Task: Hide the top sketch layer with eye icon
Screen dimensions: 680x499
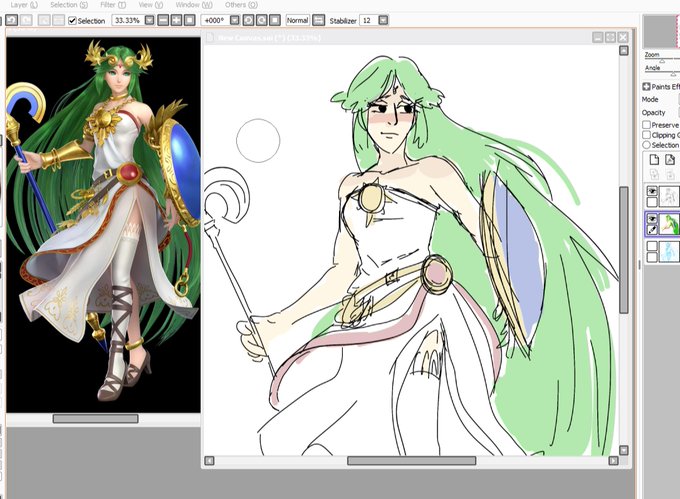Action: [x=652, y=191]
